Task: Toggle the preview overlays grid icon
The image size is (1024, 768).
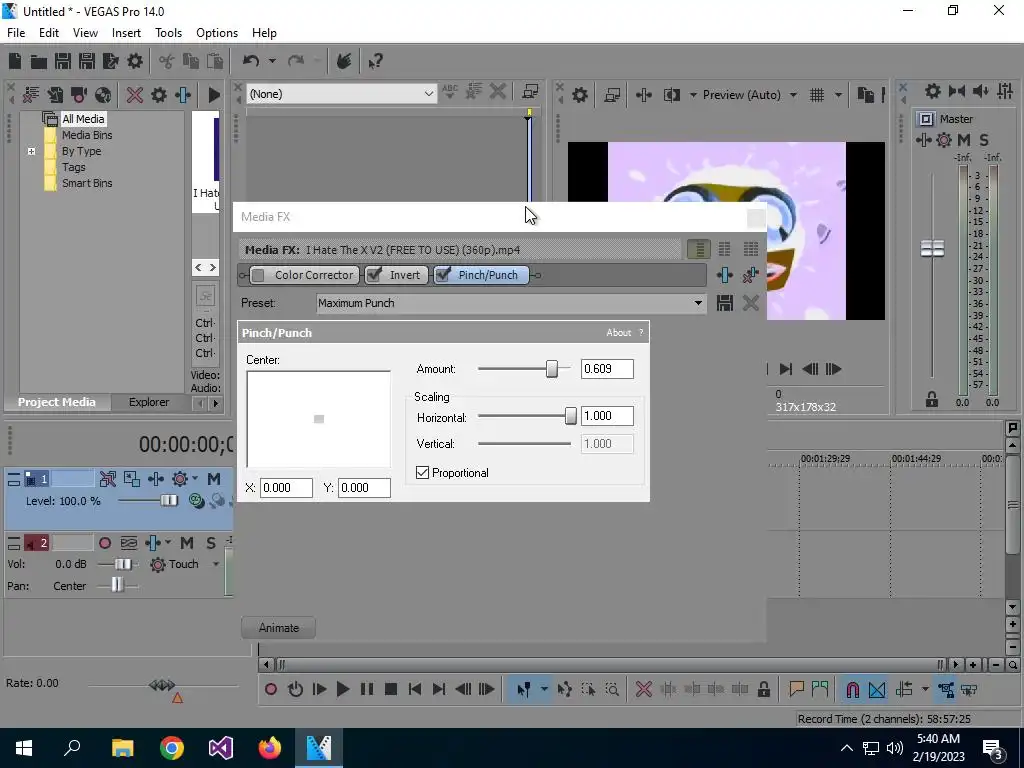Action: pos(817,95)
